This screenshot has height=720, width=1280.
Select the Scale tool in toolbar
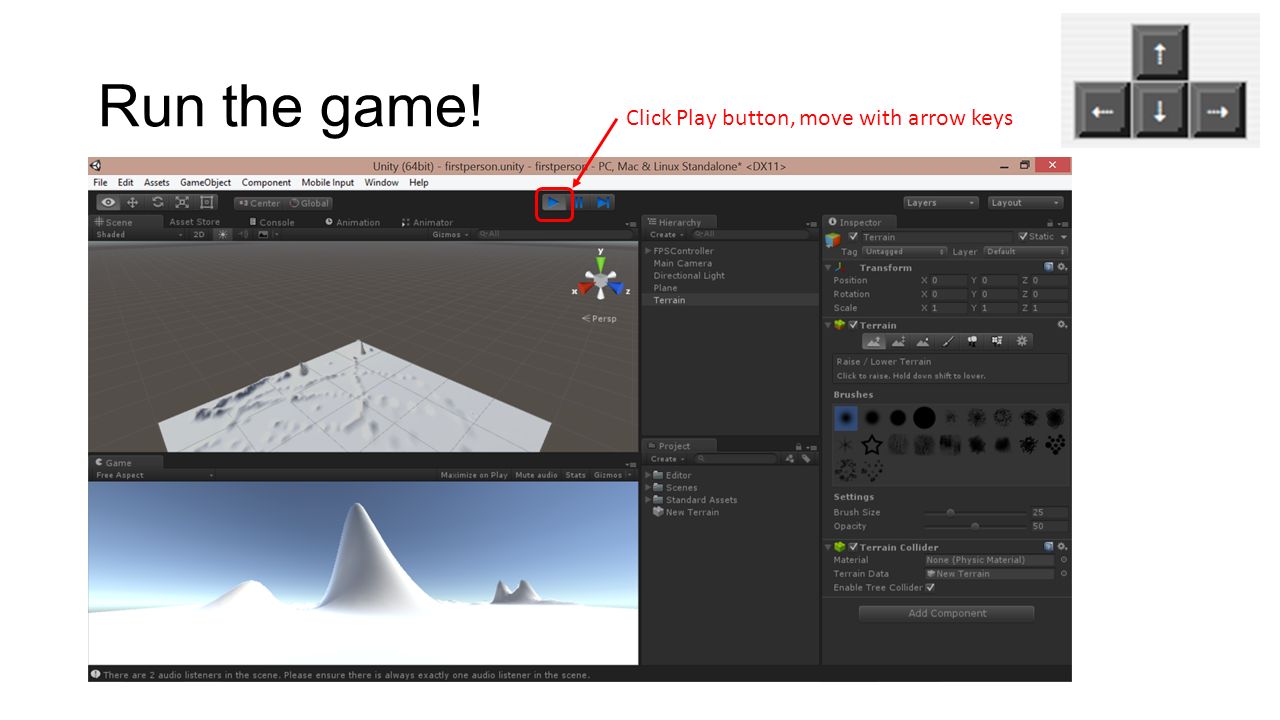[182, 203]
